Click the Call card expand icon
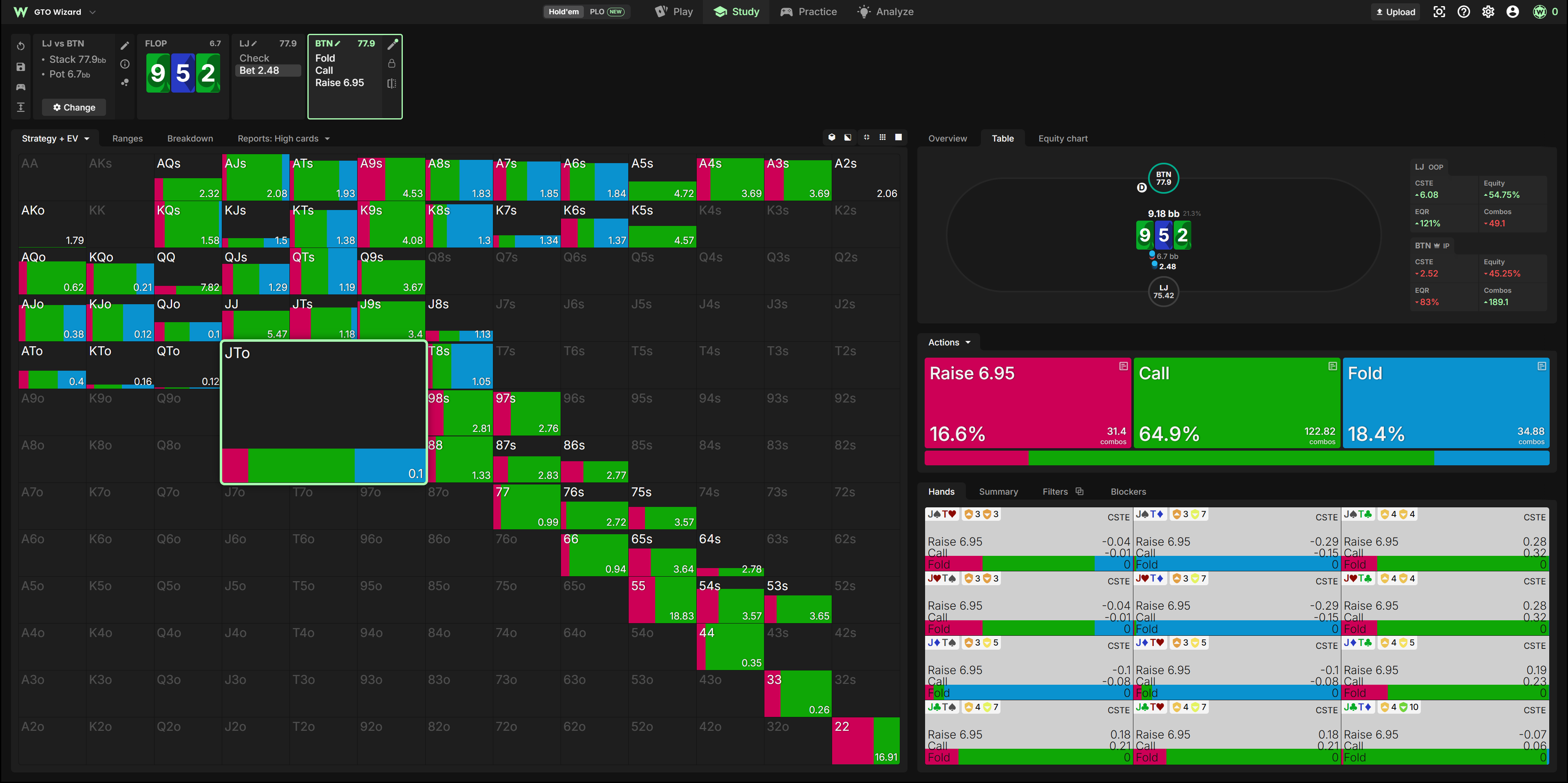This screenshot has height=783, width=1568. 1332,366
